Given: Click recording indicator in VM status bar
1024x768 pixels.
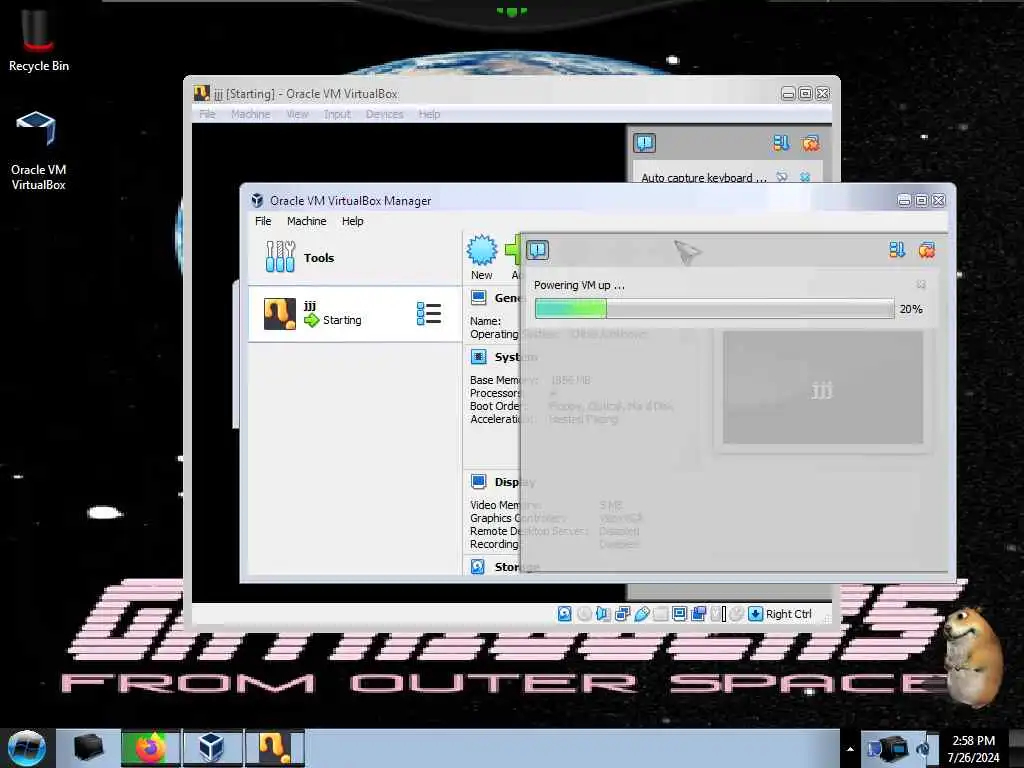Looking at the screenshot, I should pos(698,614).
